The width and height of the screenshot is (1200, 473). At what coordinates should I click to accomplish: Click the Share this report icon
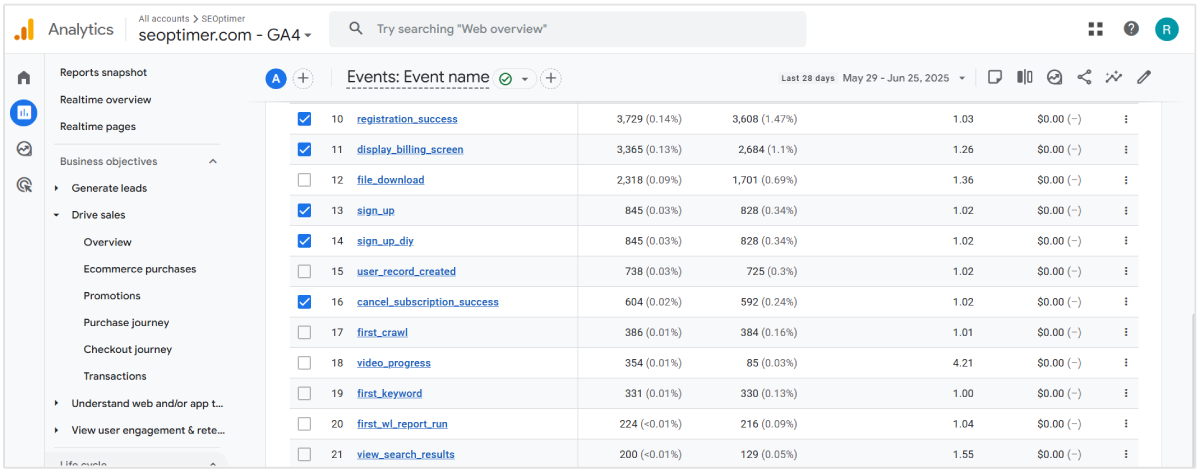coord(1084,77)
